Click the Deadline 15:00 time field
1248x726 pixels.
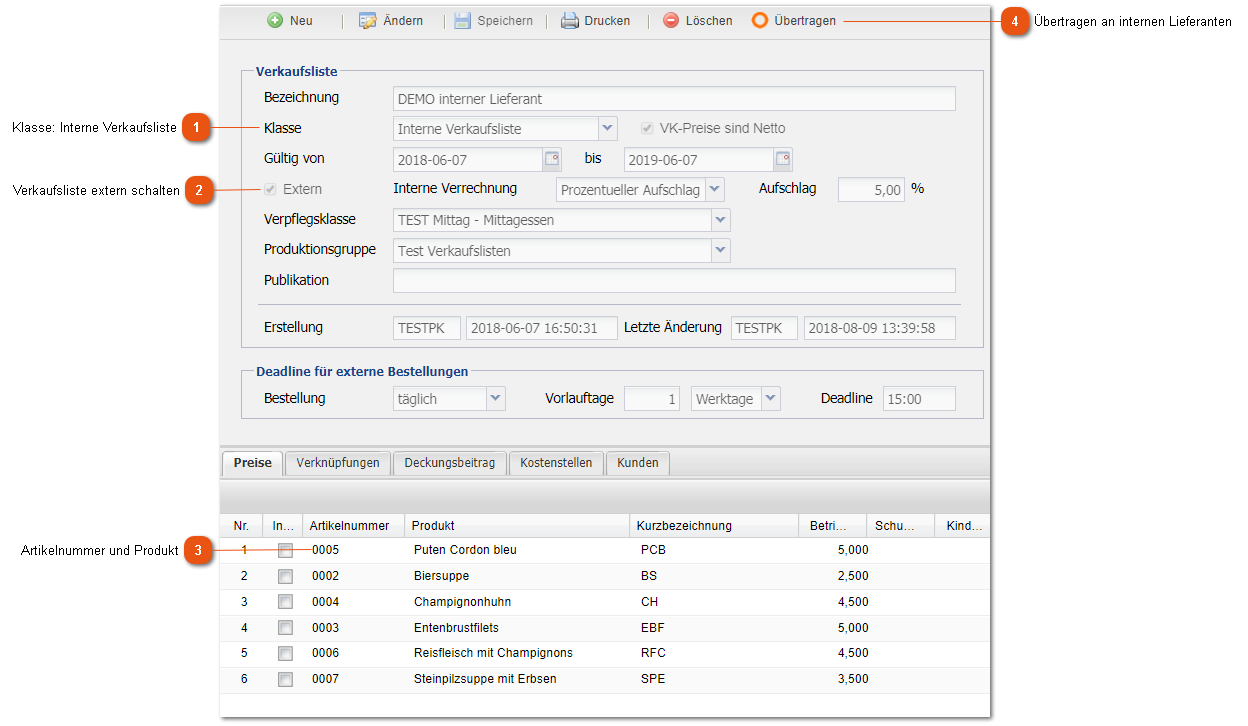[x=919, y=399]
